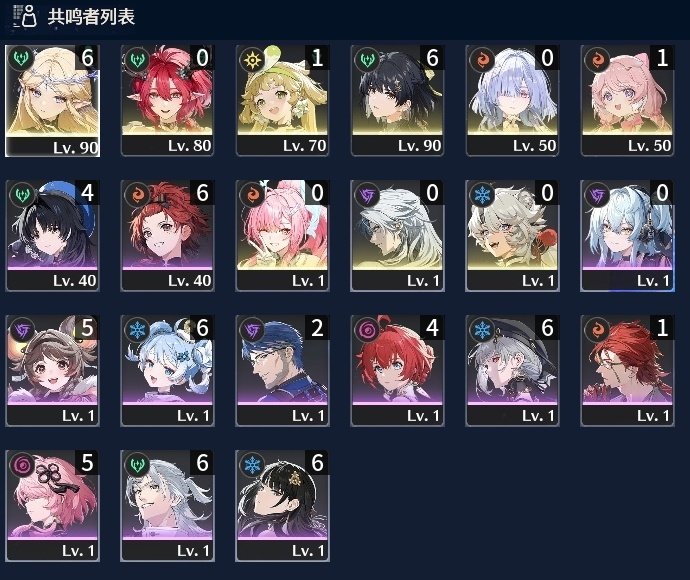
Task: Click the electro icon on white long-haired character
Action: point(368,194)
